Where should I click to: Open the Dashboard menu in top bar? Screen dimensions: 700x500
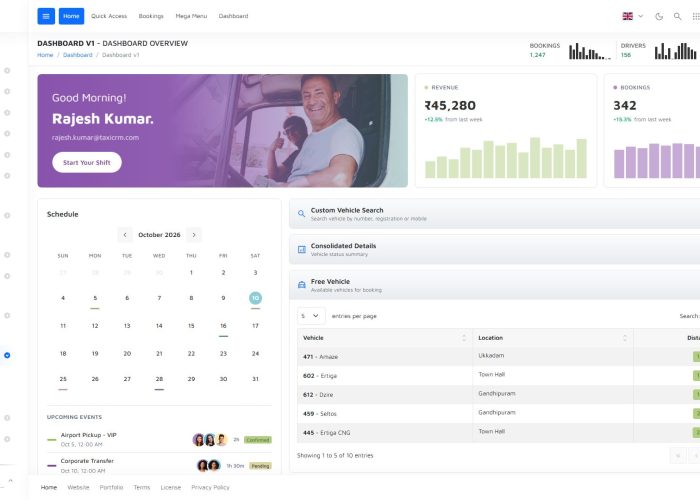[x=233, y=16]
